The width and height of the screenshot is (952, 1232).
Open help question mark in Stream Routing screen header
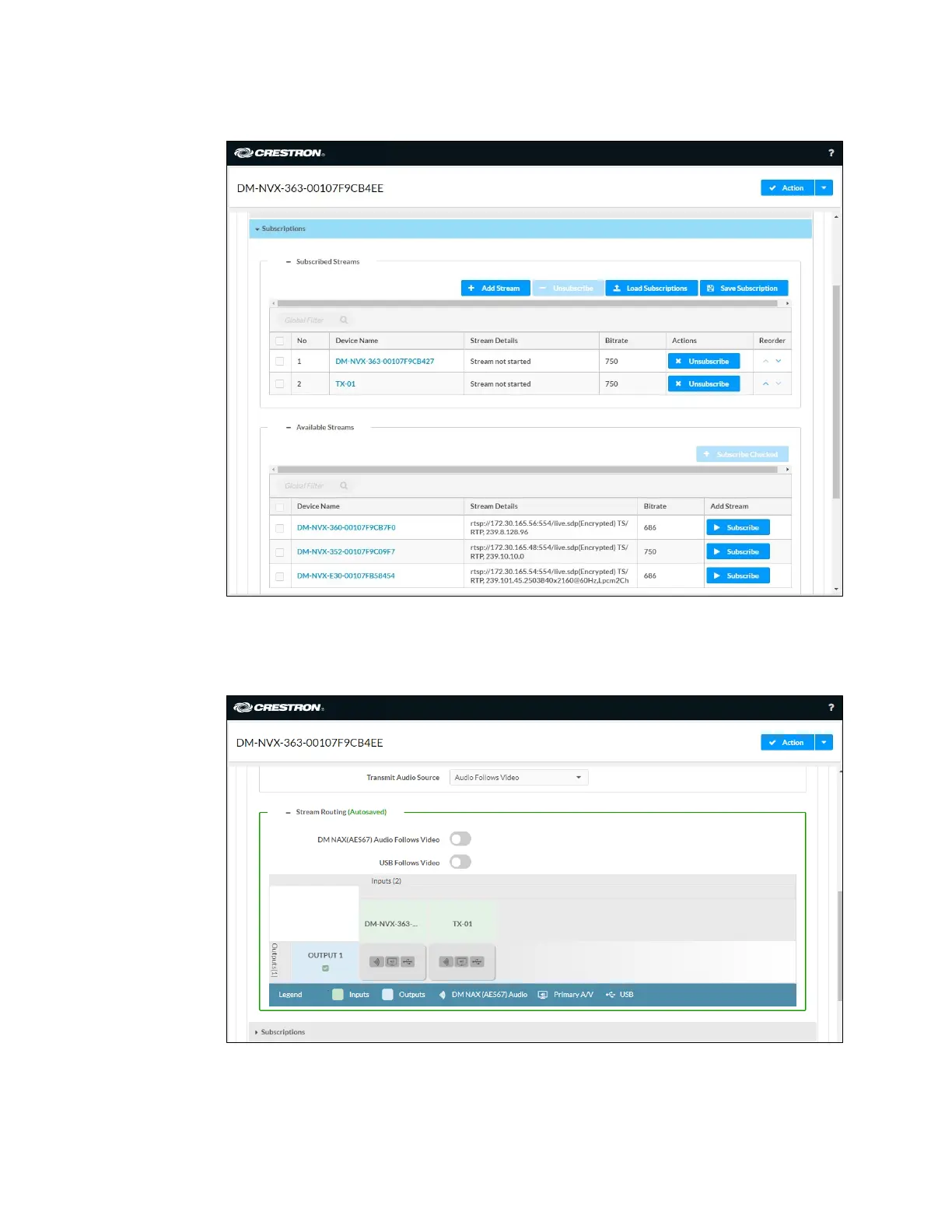831,708
